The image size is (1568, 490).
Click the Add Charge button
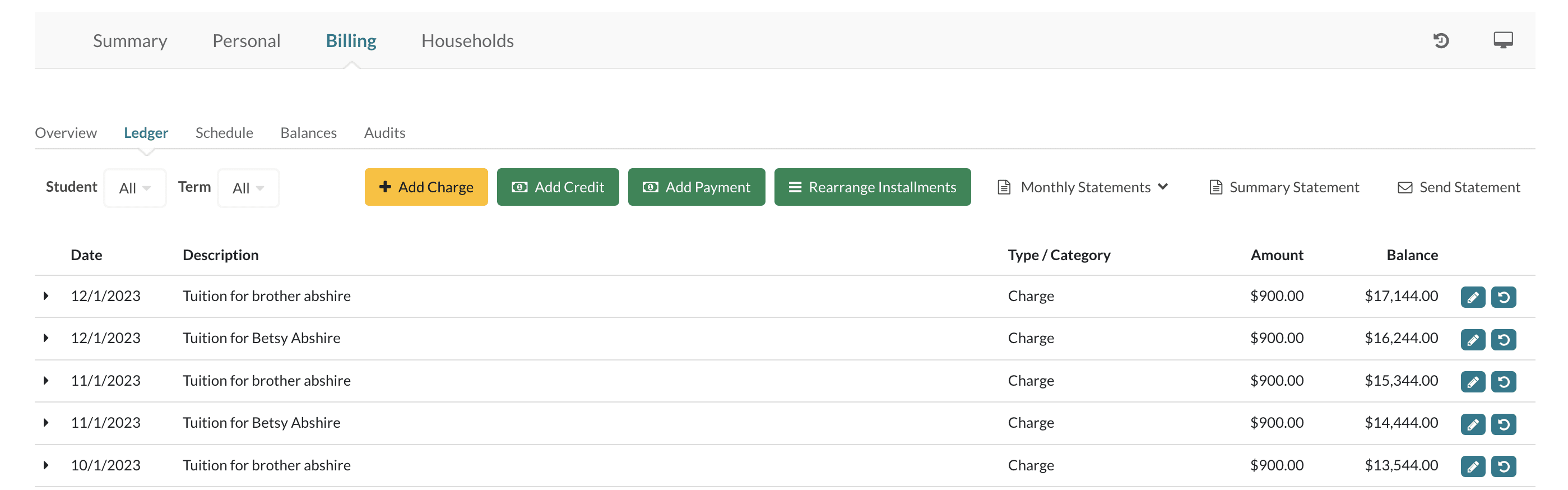[x=426, y=187]
